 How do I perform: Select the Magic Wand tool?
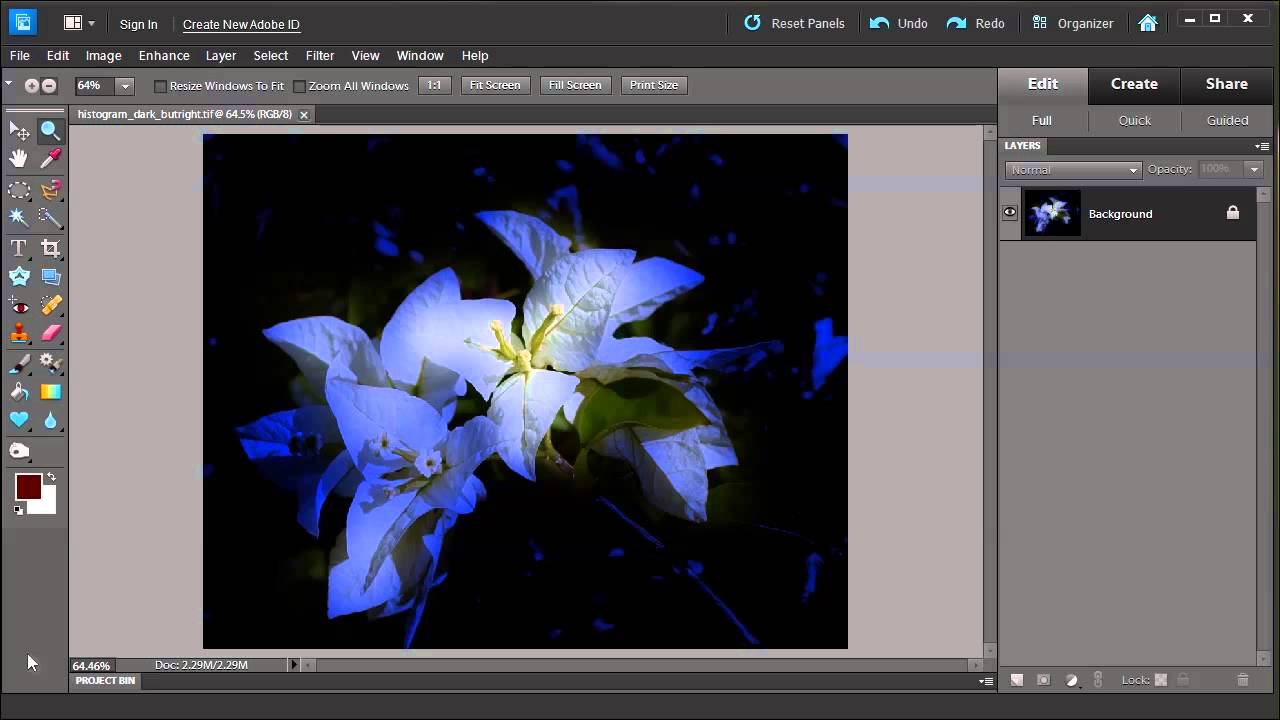[19, 217]
